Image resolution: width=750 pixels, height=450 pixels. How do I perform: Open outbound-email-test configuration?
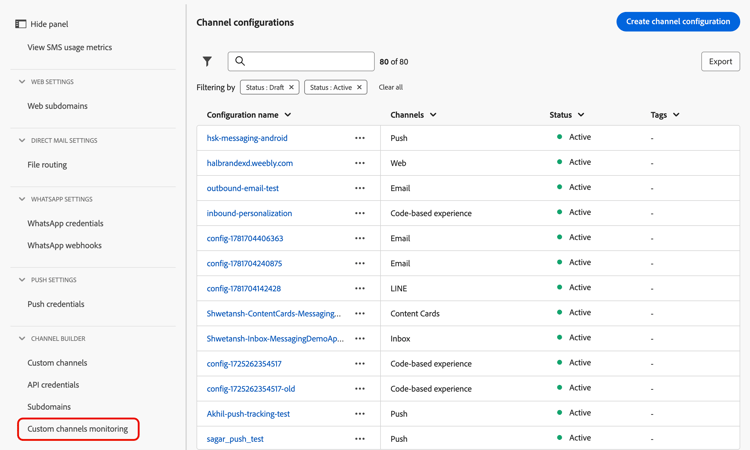point(243,188)
